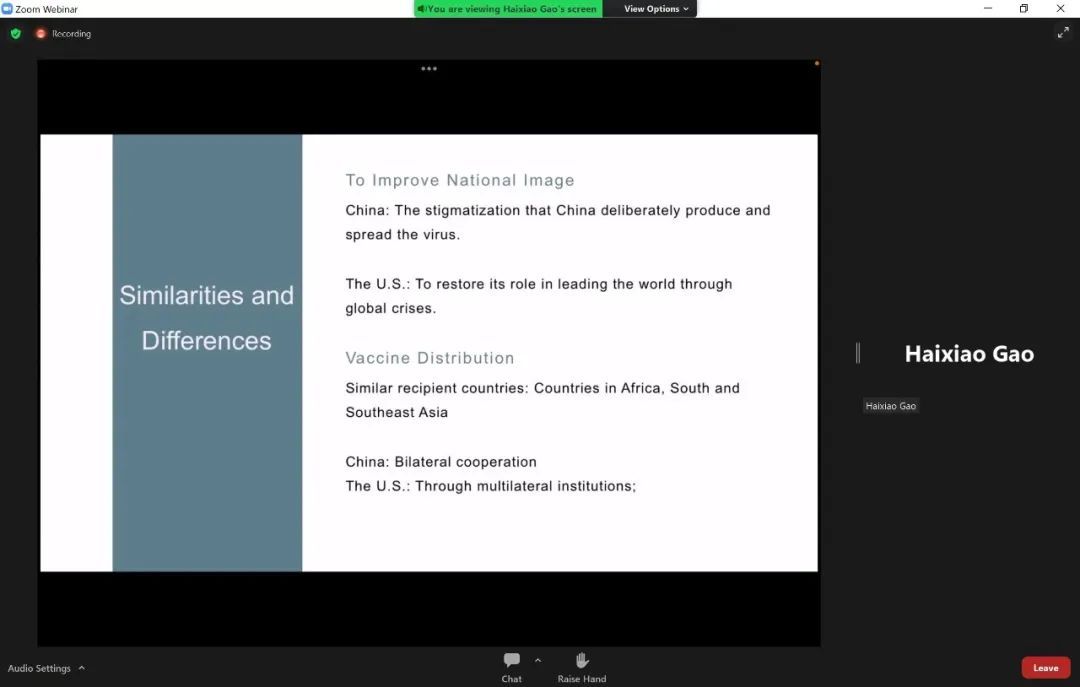Click 'China: The stigmatization' sentence
Image resolution: width=1080 pixels, height=687 pixels.
557,222
